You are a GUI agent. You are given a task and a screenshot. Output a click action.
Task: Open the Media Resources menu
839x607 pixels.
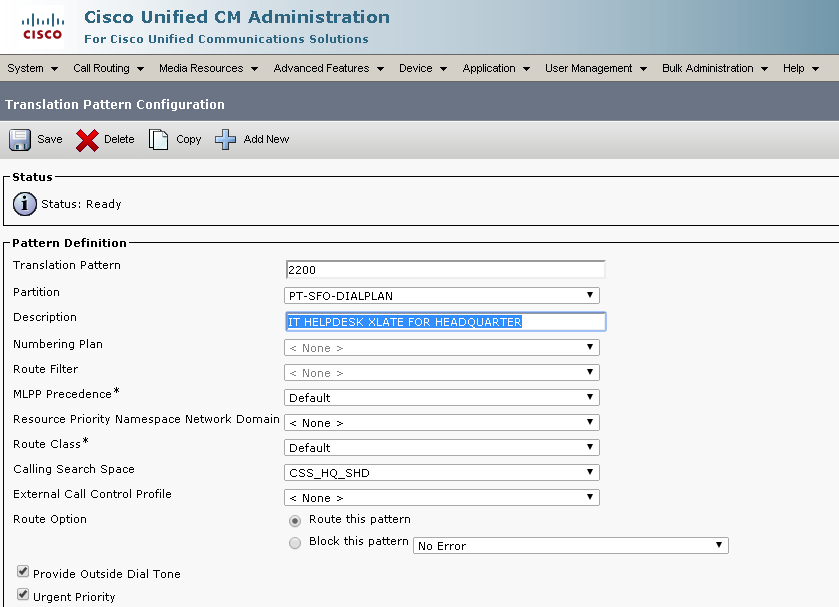[208, 68]
